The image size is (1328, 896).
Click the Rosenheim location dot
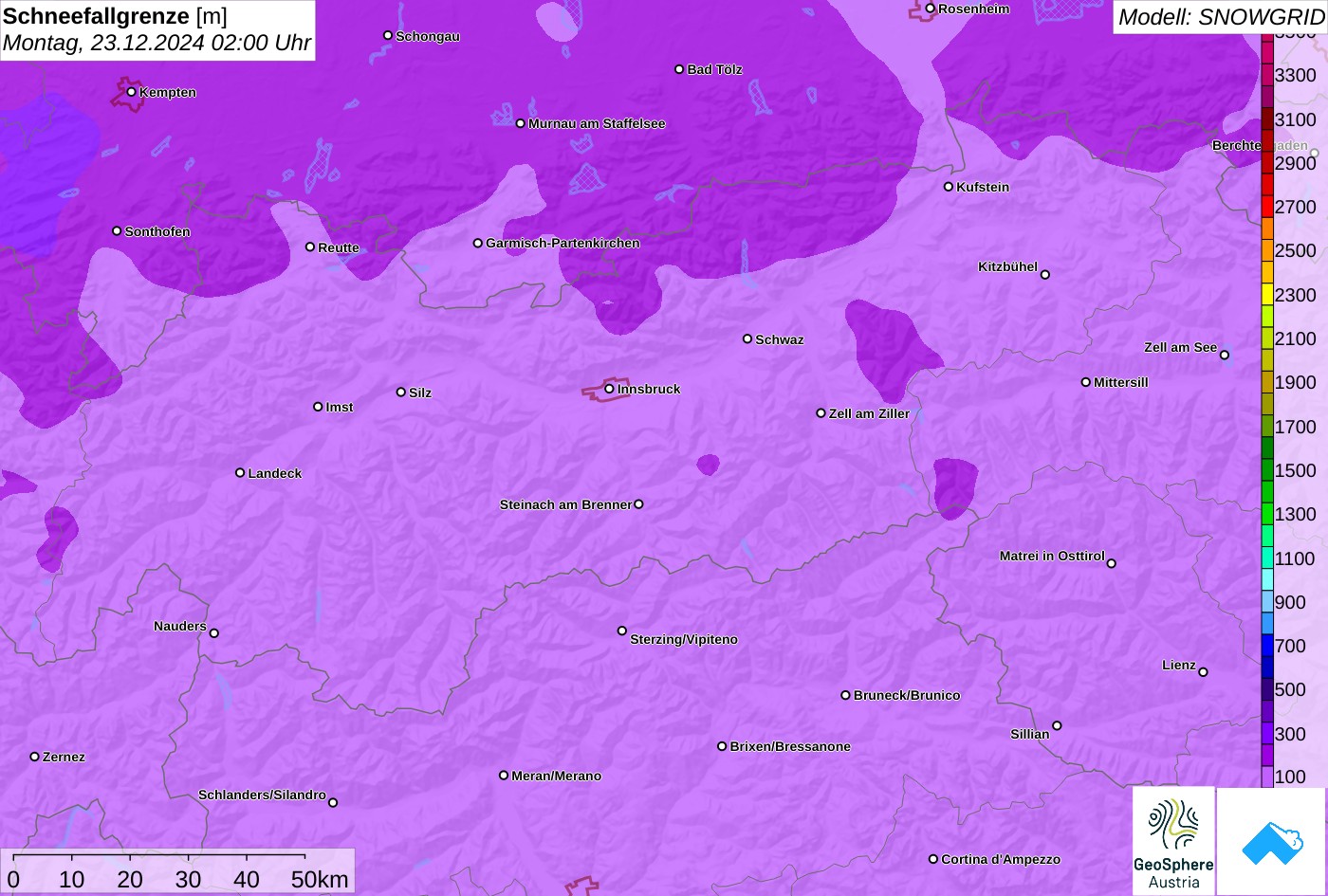click(931, 9)
